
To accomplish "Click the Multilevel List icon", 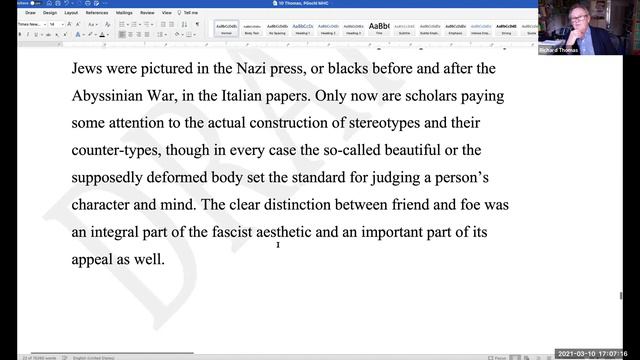I will [x=147, y=24].
